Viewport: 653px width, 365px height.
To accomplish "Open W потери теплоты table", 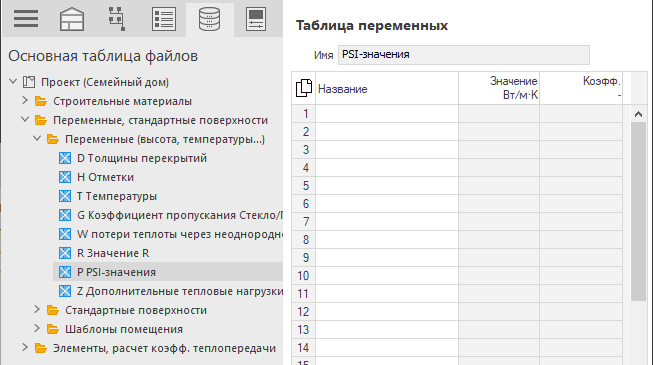I will coord(180,234).
